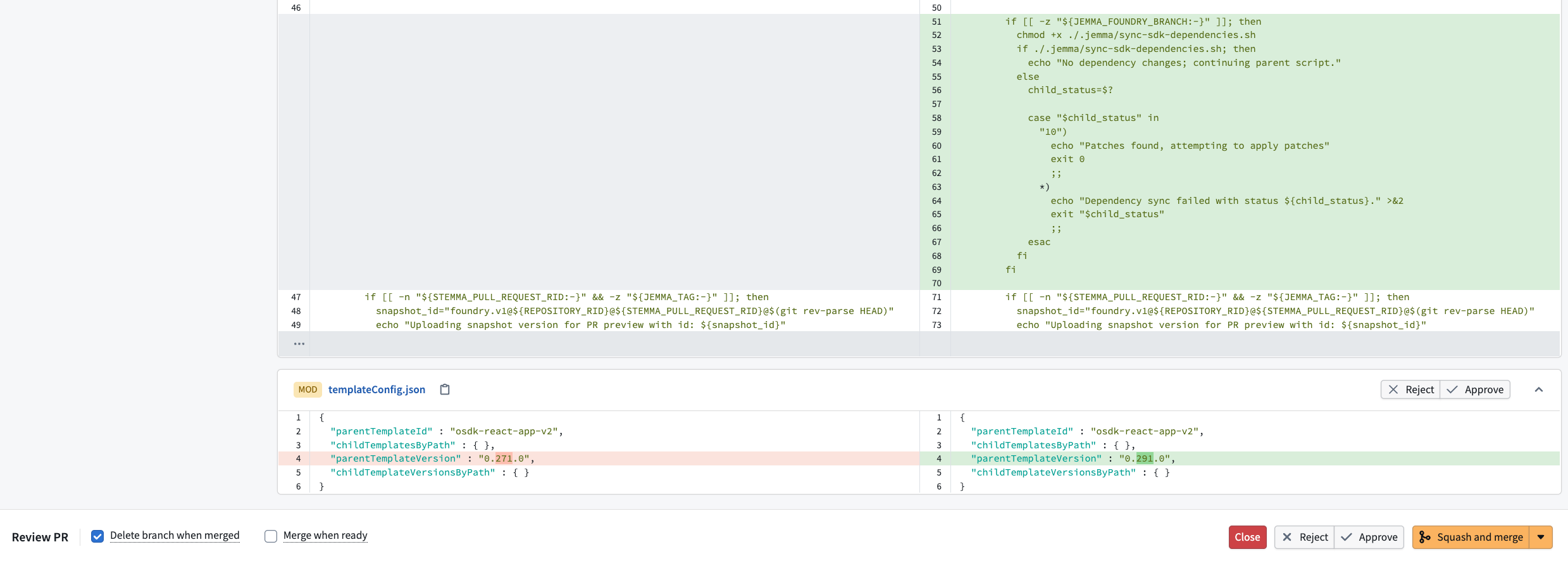Close the pull request with the red Close button
The width and height of the screenshot is (1568, 561).
1247,537
